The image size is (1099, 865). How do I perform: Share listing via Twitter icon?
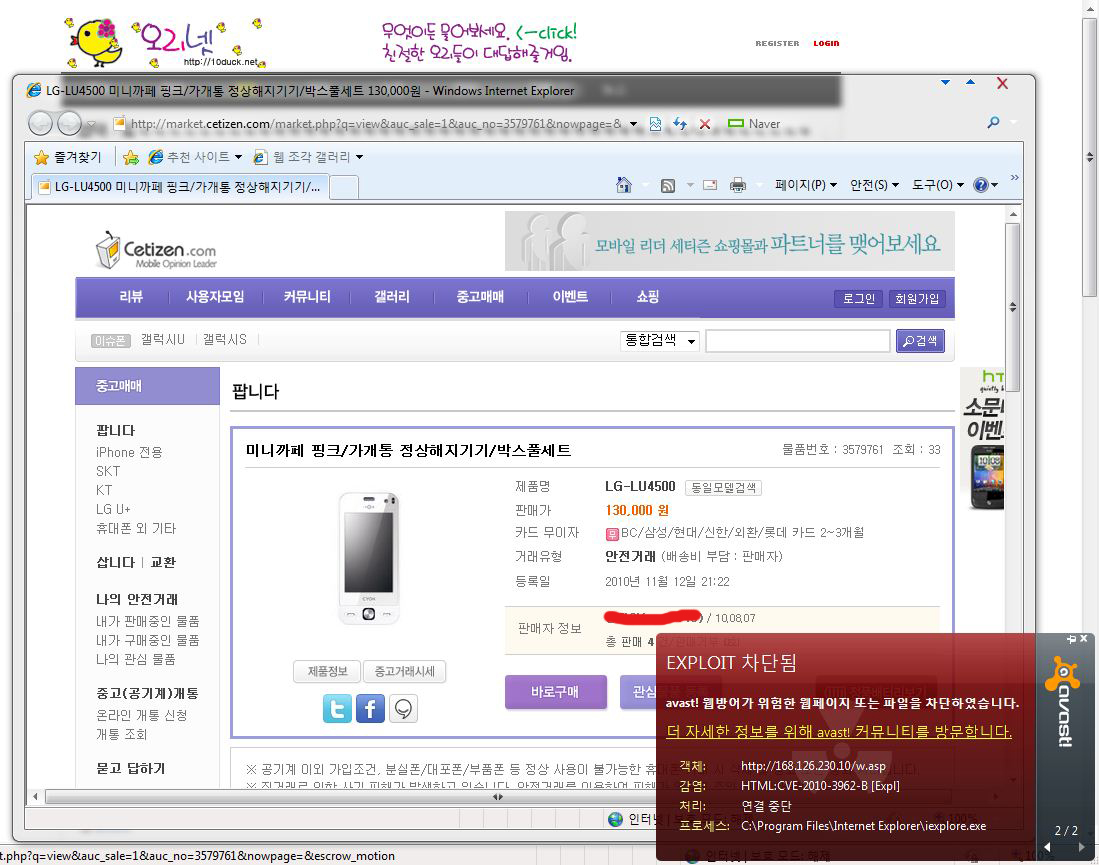pyautogui.click(x=337, y=709)
